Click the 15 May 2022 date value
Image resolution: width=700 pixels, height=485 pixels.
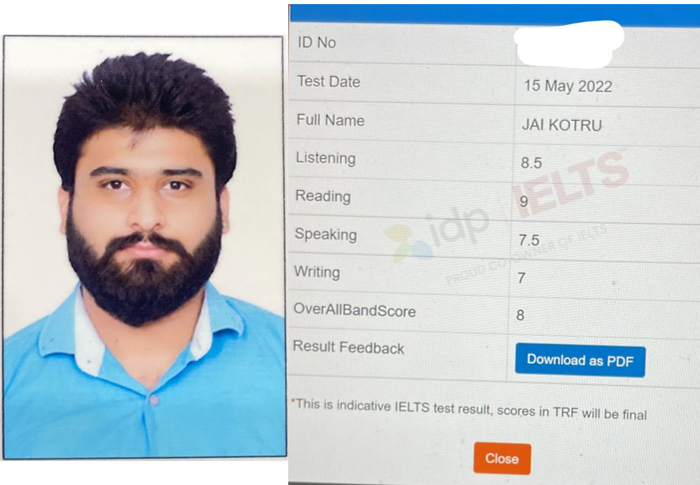coord(568,86)
